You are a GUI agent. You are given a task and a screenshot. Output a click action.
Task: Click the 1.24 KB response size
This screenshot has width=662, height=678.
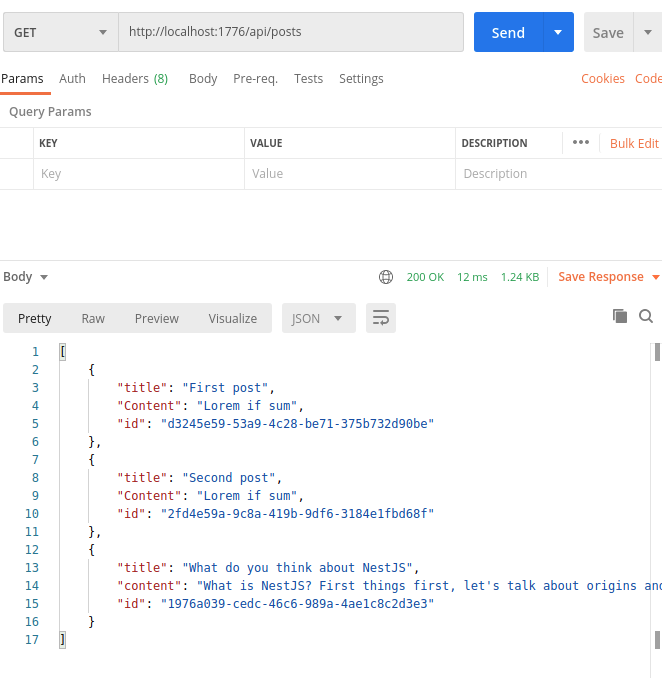coord(520,277)
